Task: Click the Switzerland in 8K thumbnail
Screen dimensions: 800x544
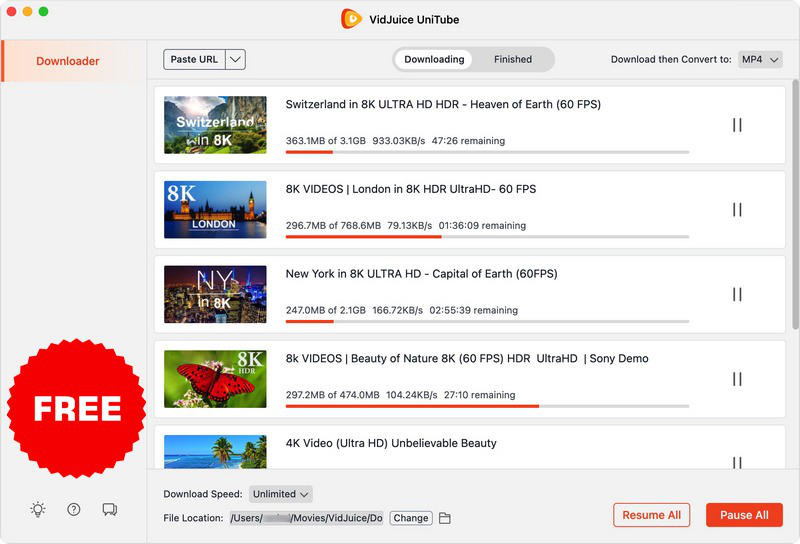Action: tap(215, 125)
